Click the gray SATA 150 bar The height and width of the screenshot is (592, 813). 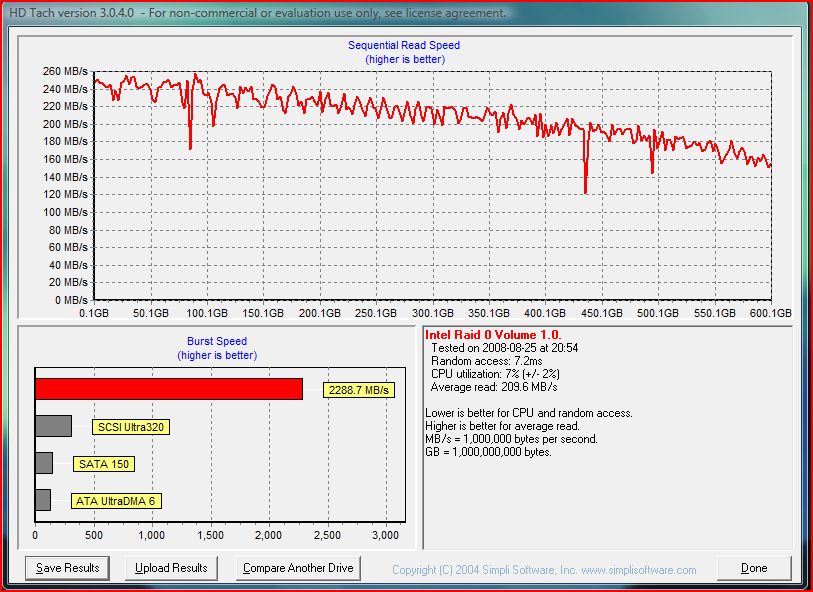coord(44,463)
